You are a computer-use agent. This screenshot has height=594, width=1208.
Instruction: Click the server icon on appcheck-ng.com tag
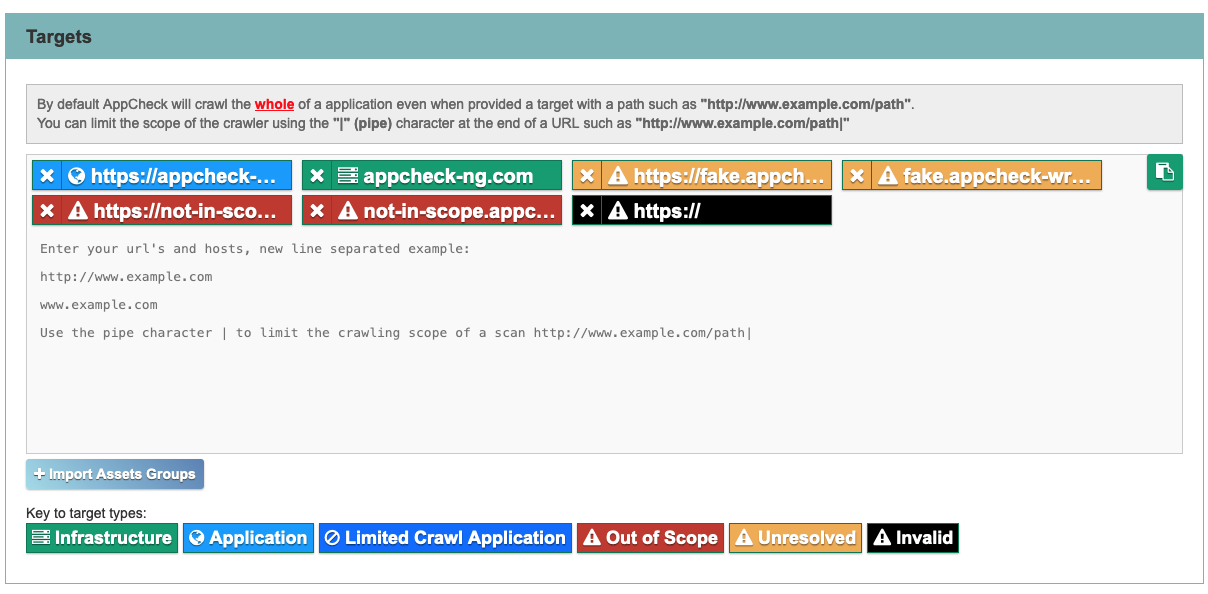pos(347,176)
